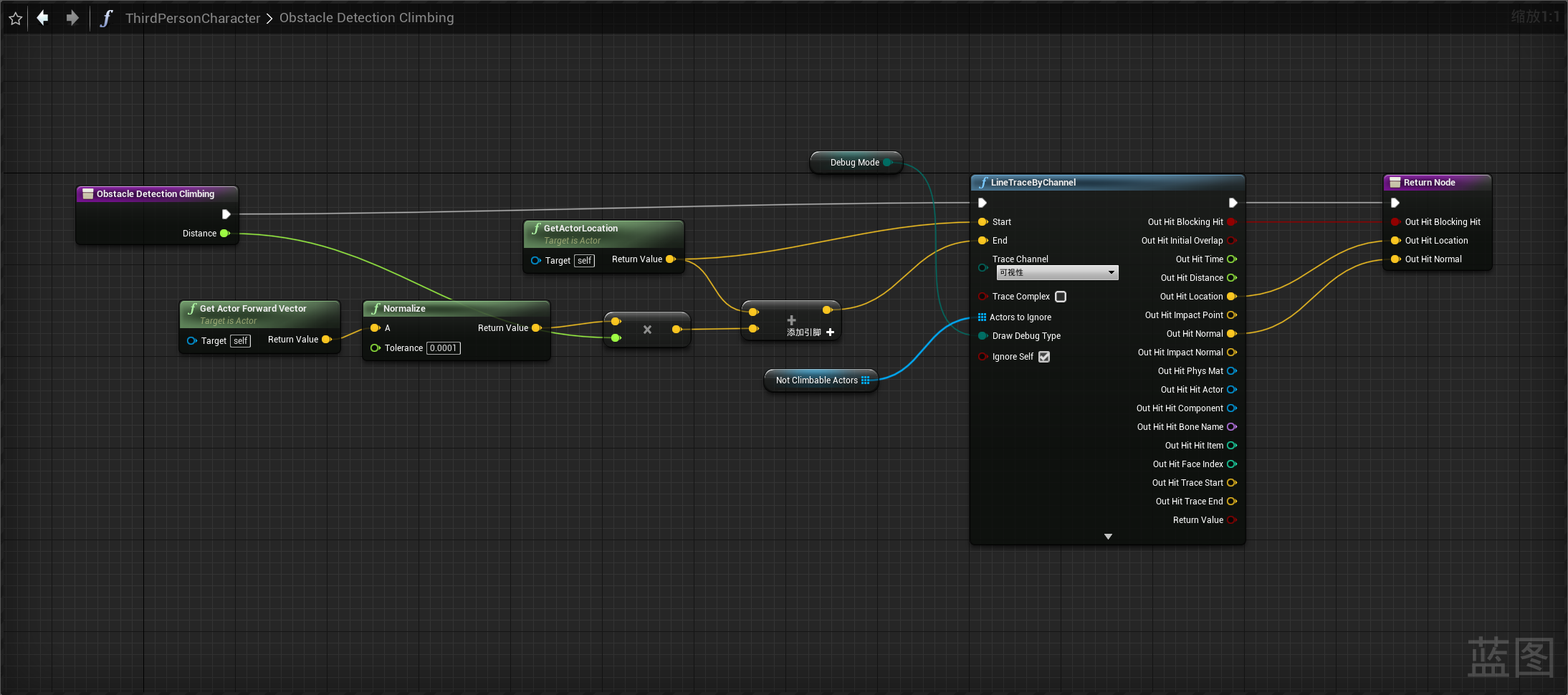Click the self target on GetActorLocation
The height and width of the screenshot is (695, 1568).
pos(585,261)
